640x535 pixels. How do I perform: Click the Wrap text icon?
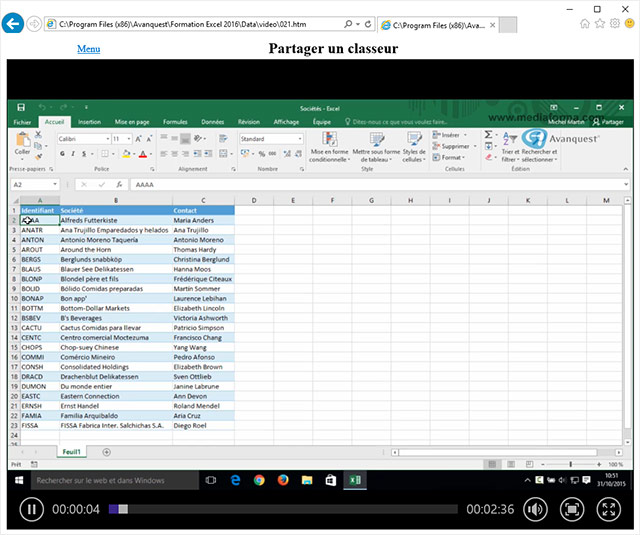click(x=223, y=139)
